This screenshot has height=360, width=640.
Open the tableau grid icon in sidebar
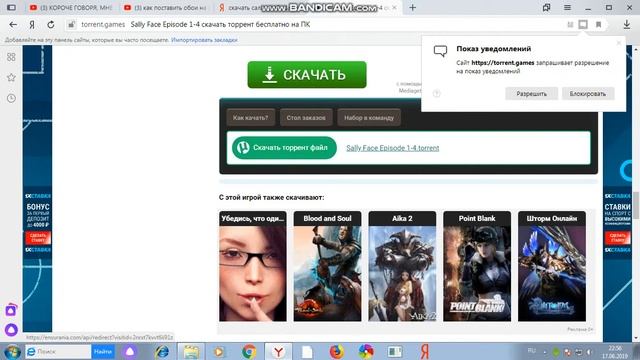pos(11,57)
